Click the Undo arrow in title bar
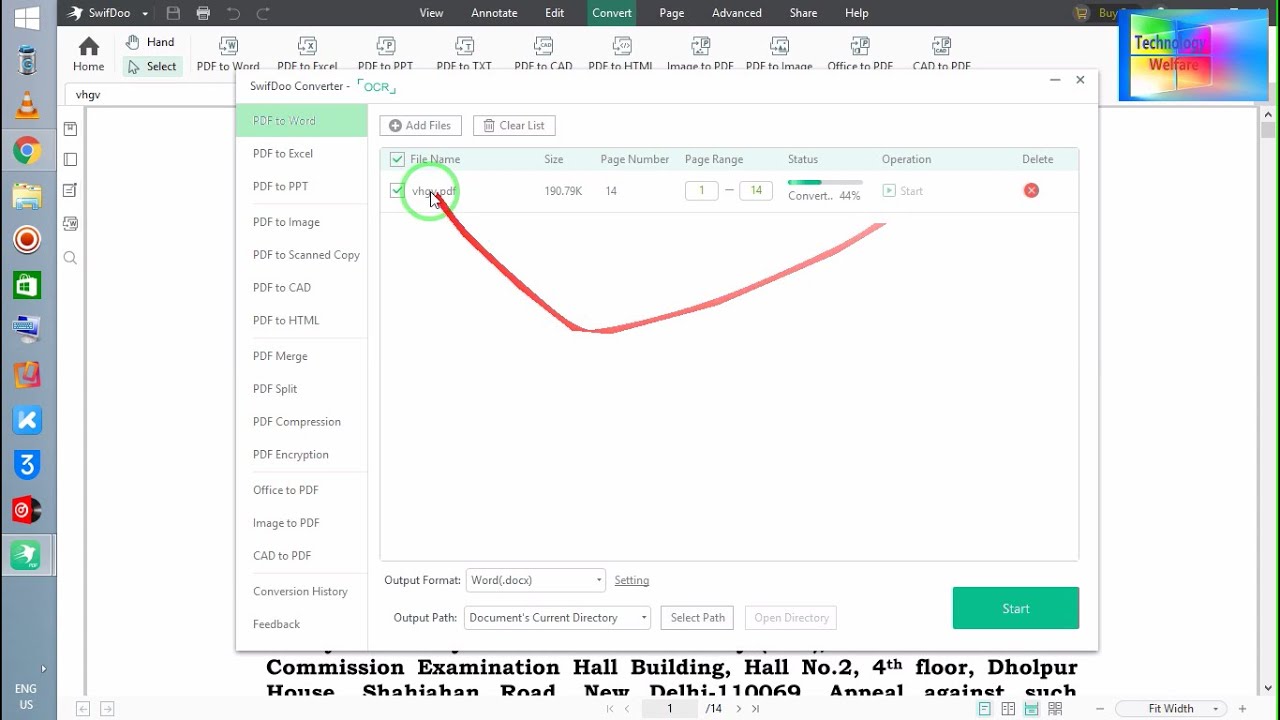Viewport: 1280px width, 720px height. [233, 13]
